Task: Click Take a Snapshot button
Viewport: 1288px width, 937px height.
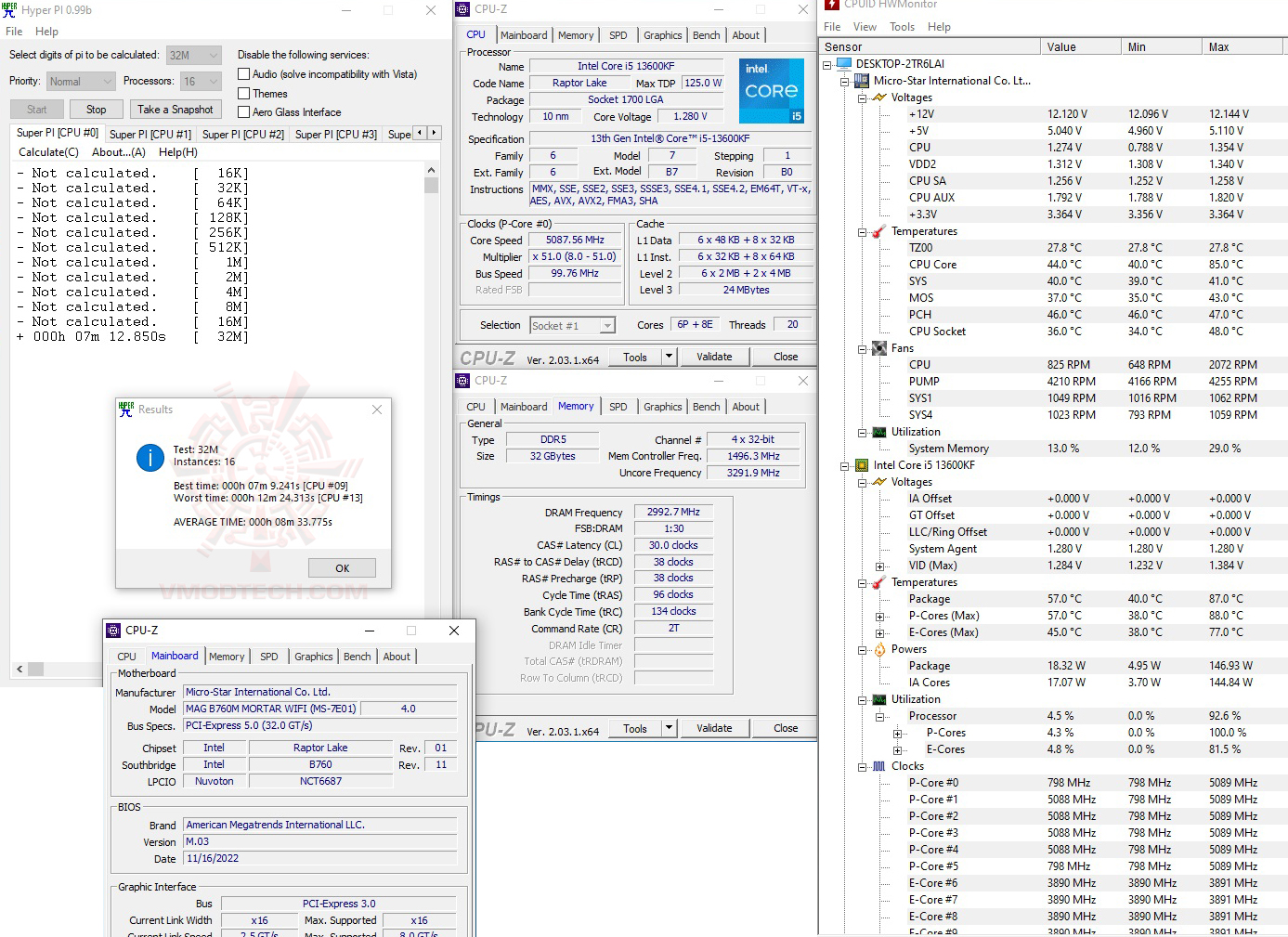Action: pyautogui.click(x=176, y=110)
